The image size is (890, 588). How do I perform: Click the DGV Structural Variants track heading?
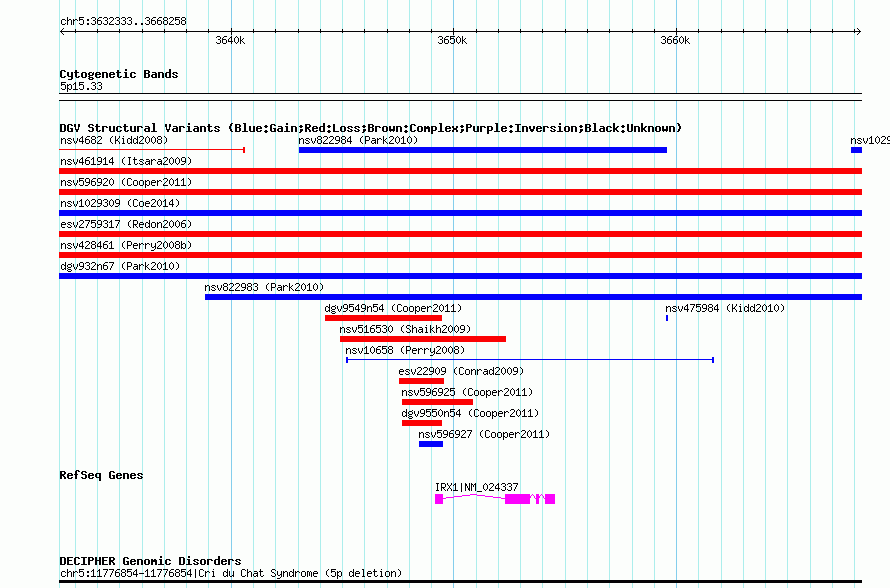click(370, 128)
